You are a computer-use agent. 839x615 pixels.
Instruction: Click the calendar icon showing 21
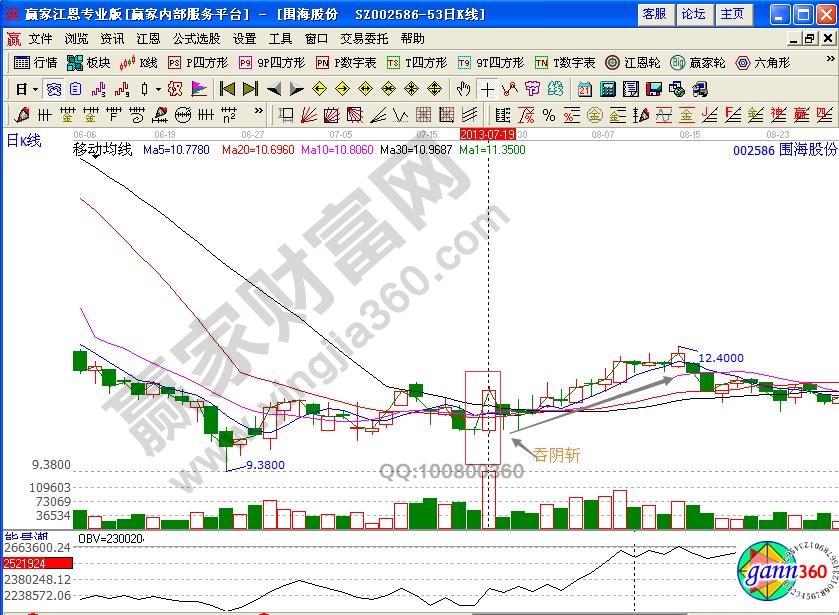585,88
